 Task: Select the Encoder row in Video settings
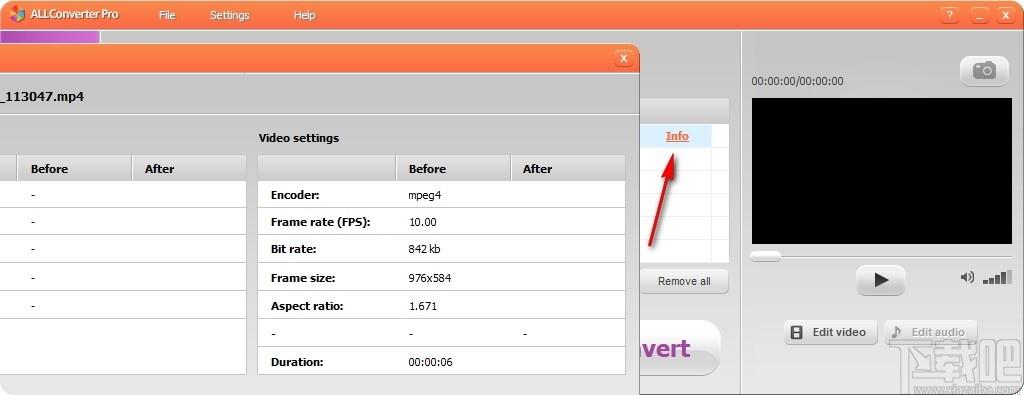click(x=441, y=195)
